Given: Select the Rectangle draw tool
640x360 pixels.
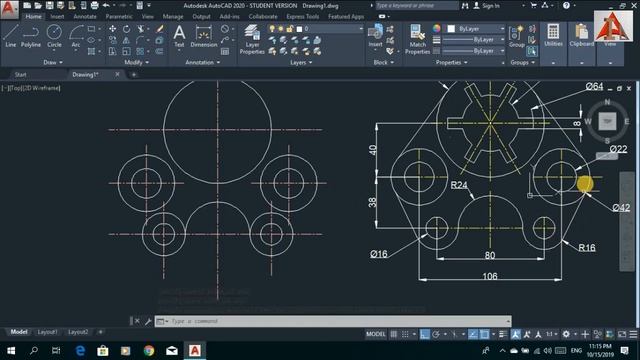Looking at the screenshot, I should coord(91,29).
